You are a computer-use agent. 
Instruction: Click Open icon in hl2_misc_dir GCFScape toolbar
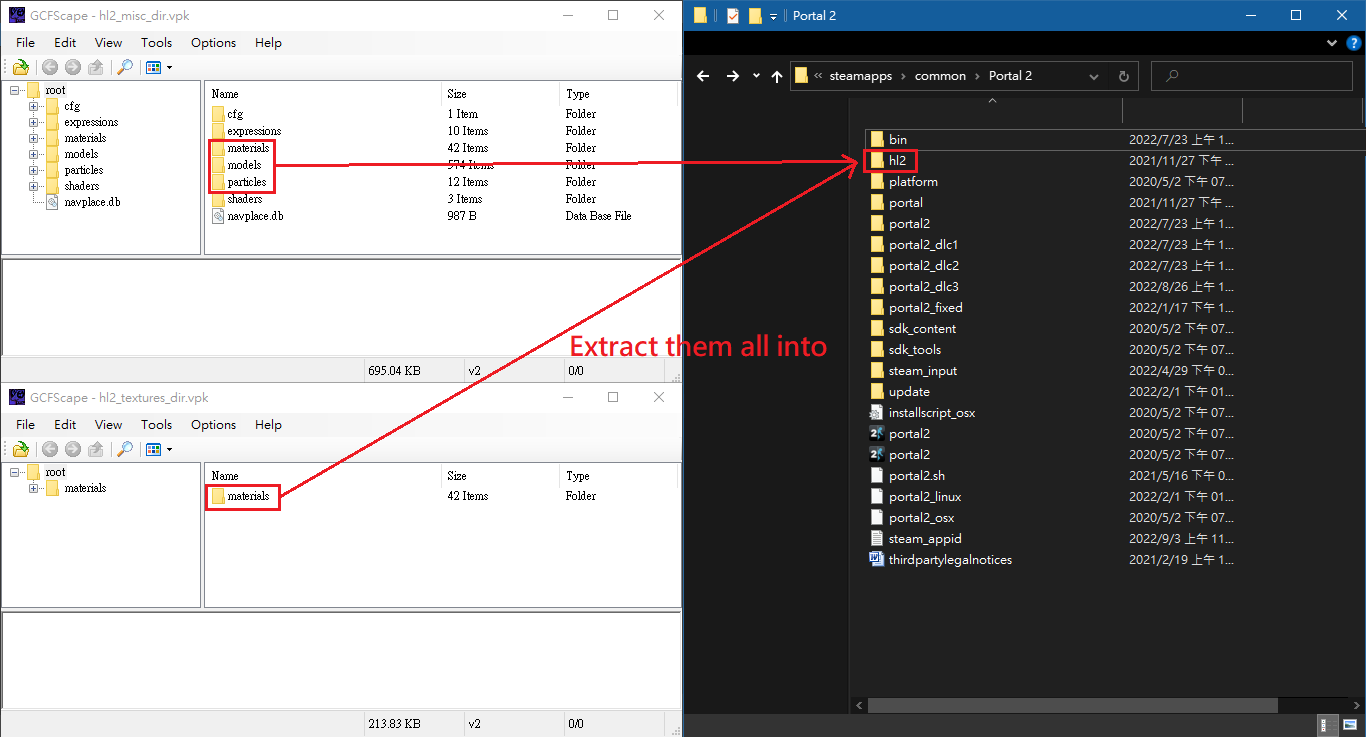20,67
